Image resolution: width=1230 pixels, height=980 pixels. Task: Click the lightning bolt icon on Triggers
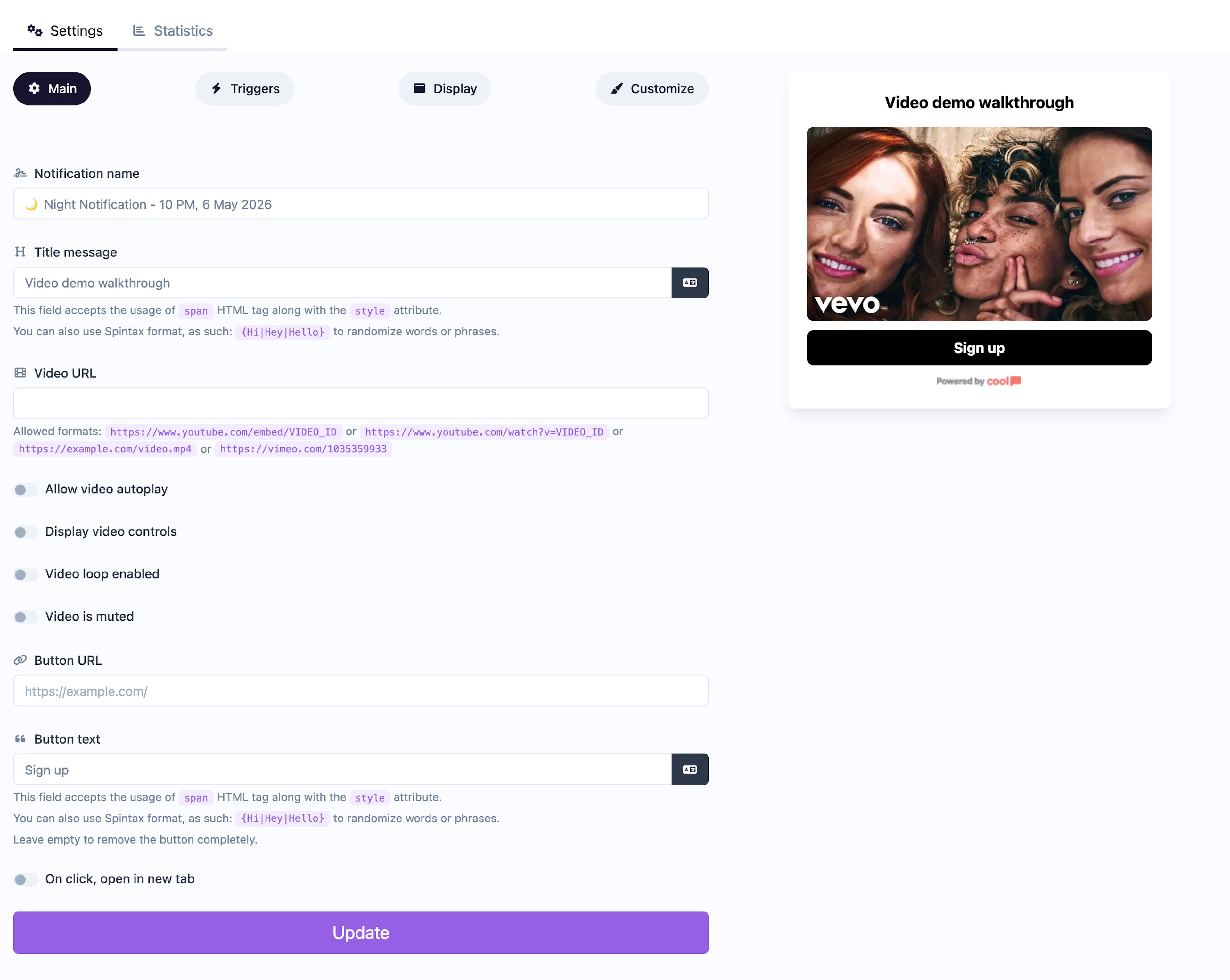point(216,88)
